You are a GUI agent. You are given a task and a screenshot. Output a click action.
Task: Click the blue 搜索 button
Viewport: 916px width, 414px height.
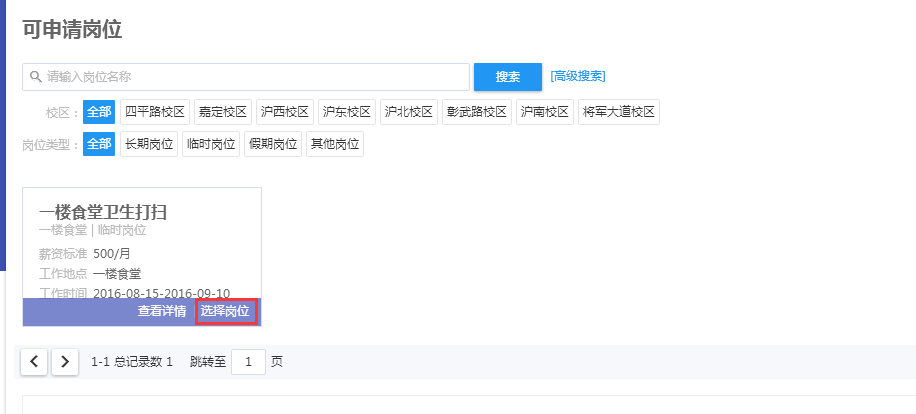tap(507, 77)
